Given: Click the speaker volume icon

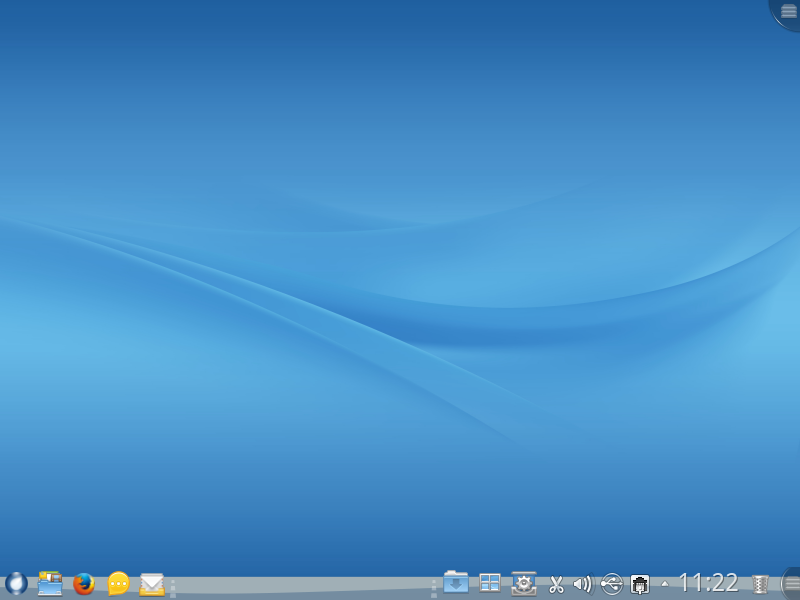Looking at the screenshot, I should pos(583,584).
